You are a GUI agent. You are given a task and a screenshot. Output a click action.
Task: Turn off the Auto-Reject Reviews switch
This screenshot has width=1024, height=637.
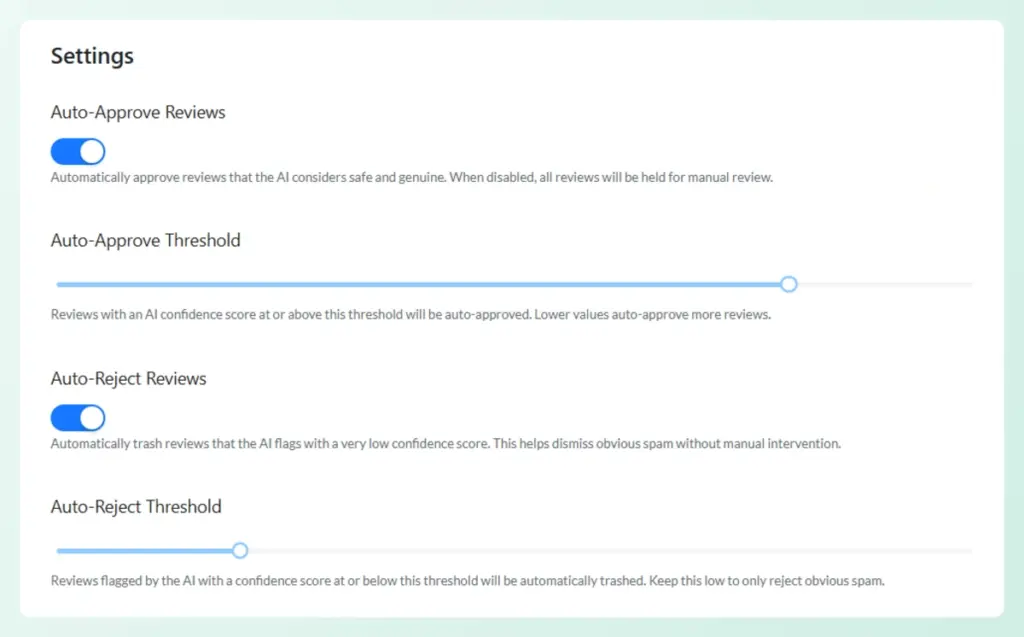pos(77,418)
